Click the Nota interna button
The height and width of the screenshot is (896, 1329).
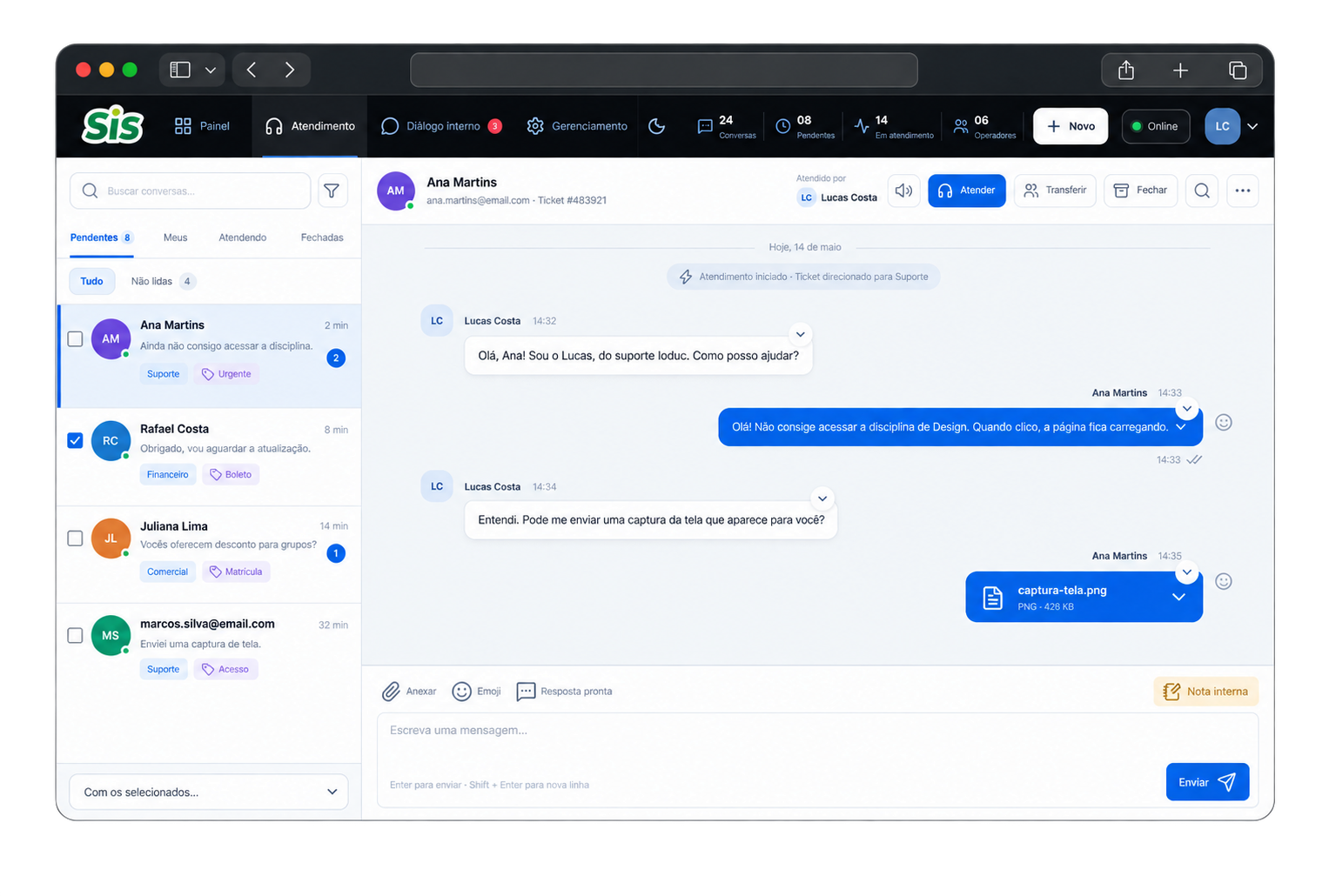(1206, 692)
